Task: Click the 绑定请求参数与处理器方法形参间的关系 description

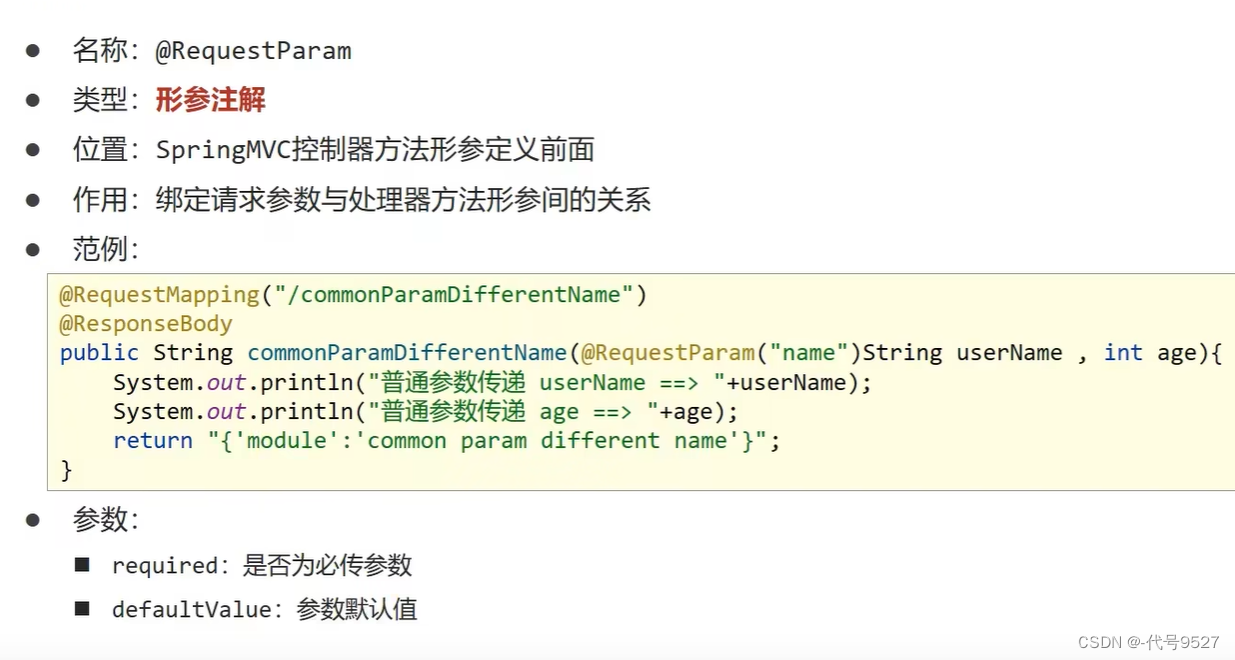Action: click(403, 200)
